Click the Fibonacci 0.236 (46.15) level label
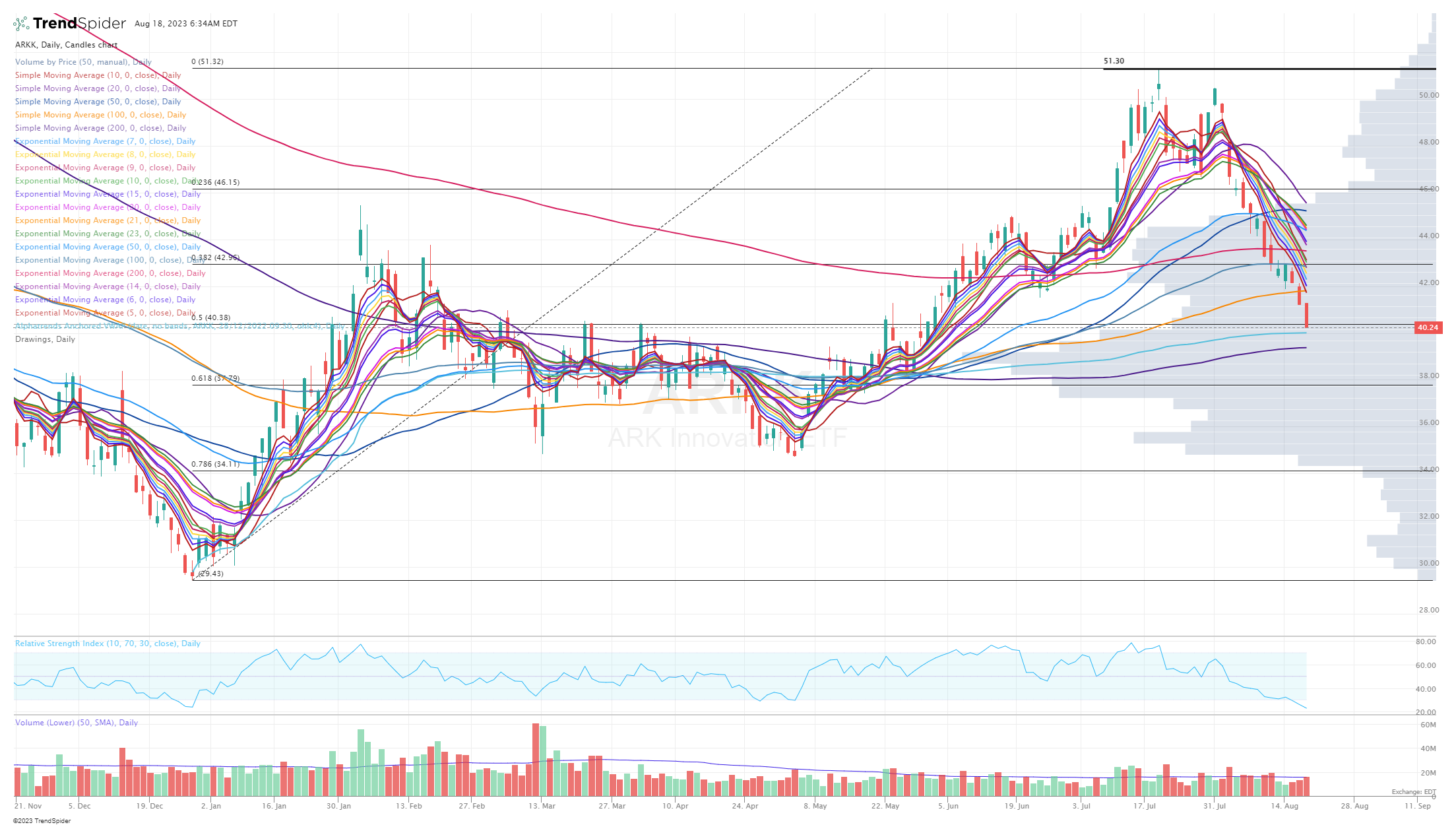This screenshot has width=1456, height=827. click(216, 182)
